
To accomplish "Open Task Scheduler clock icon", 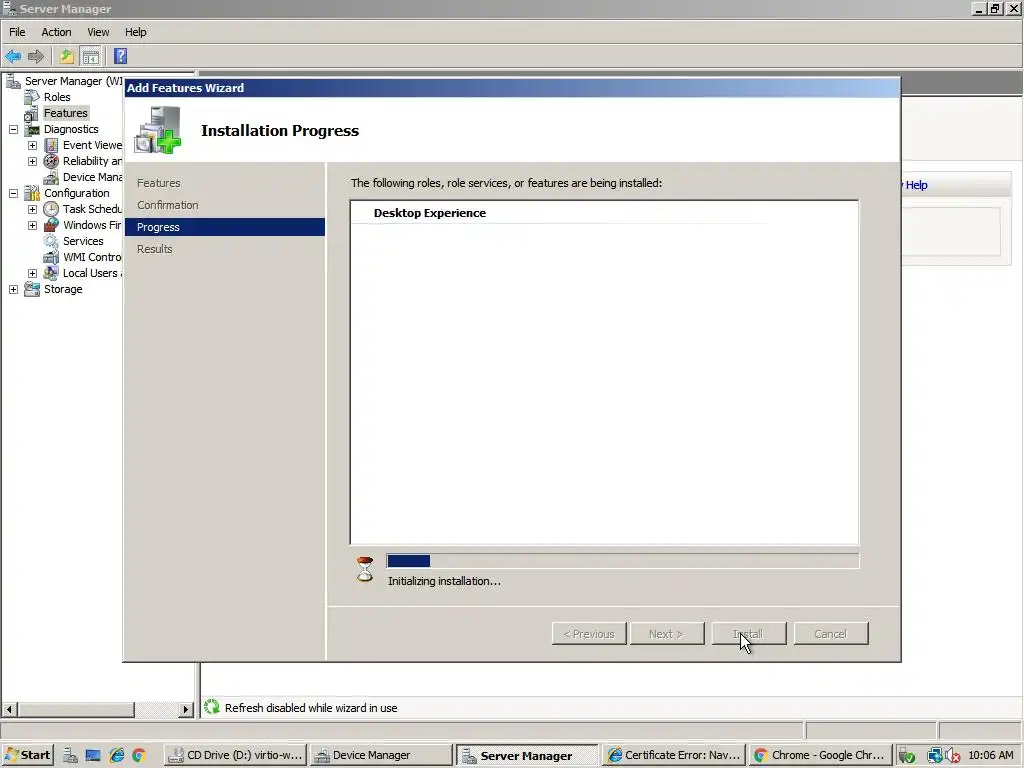I will pyautogui.click(x=51, y=209).
